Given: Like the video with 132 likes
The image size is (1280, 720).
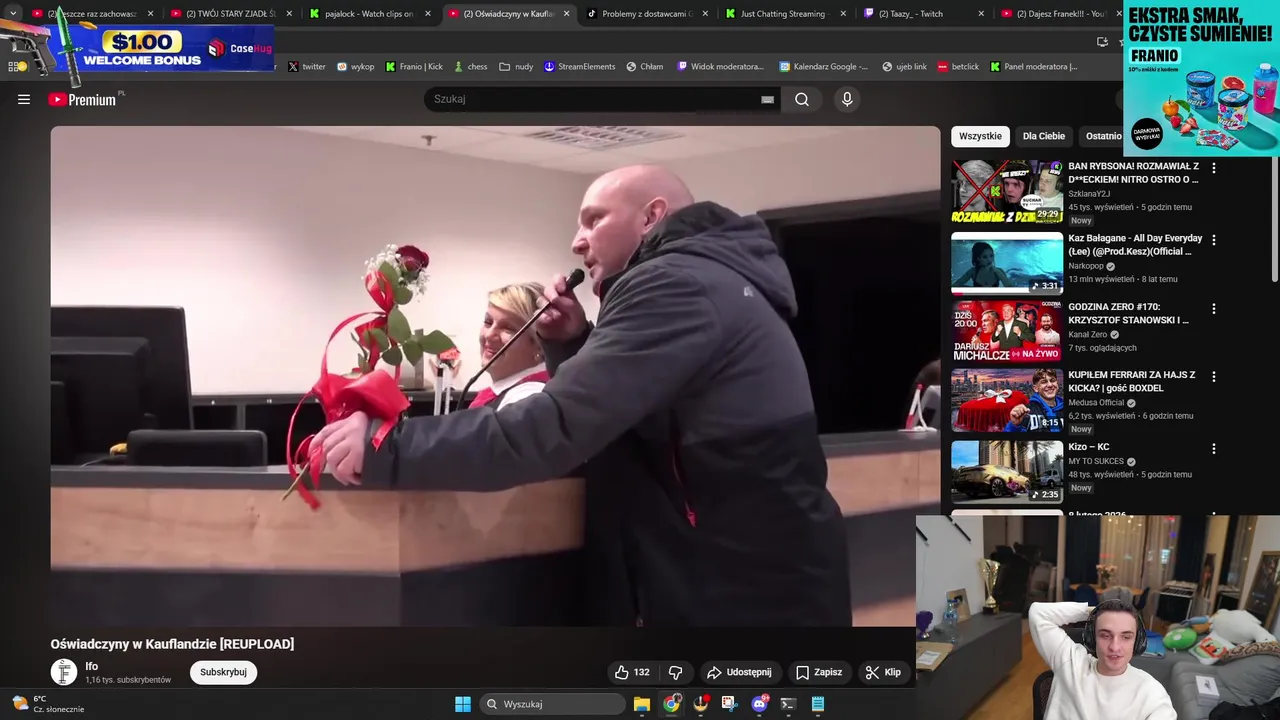Looking at the screenshot, I should coord(632,672).
